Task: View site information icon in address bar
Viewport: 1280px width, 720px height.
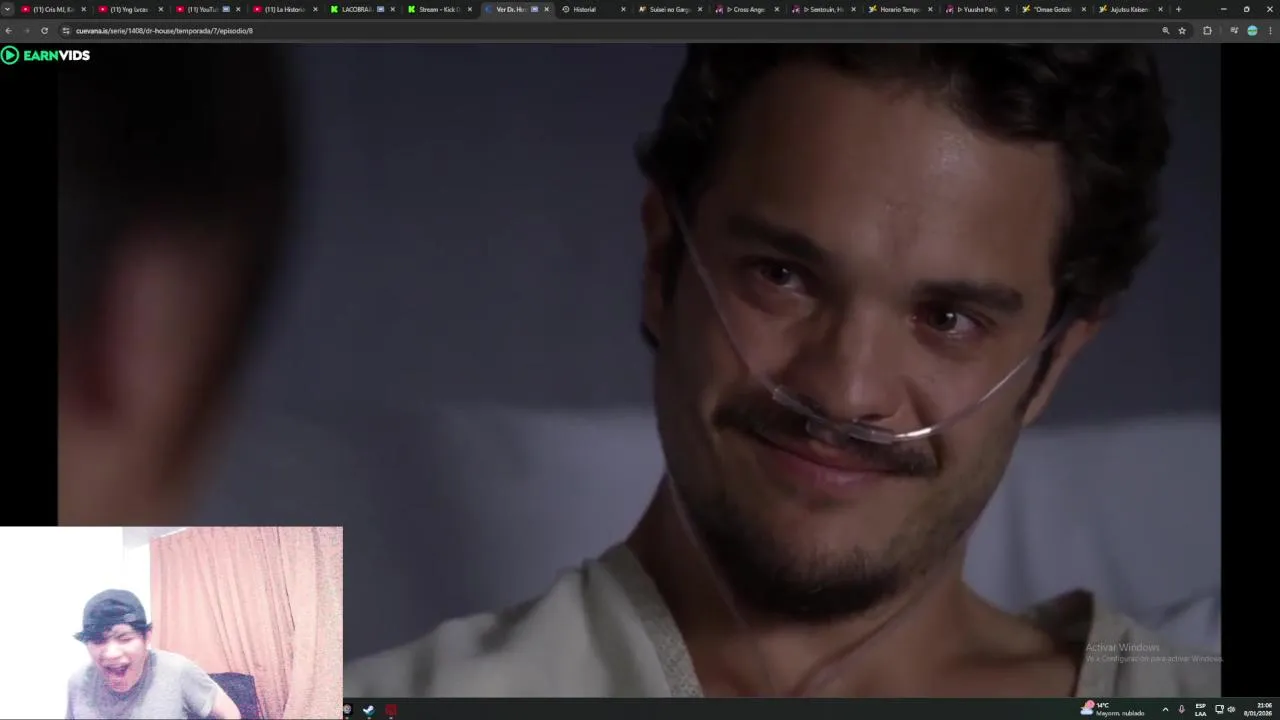Action: (x=66, y=31)
